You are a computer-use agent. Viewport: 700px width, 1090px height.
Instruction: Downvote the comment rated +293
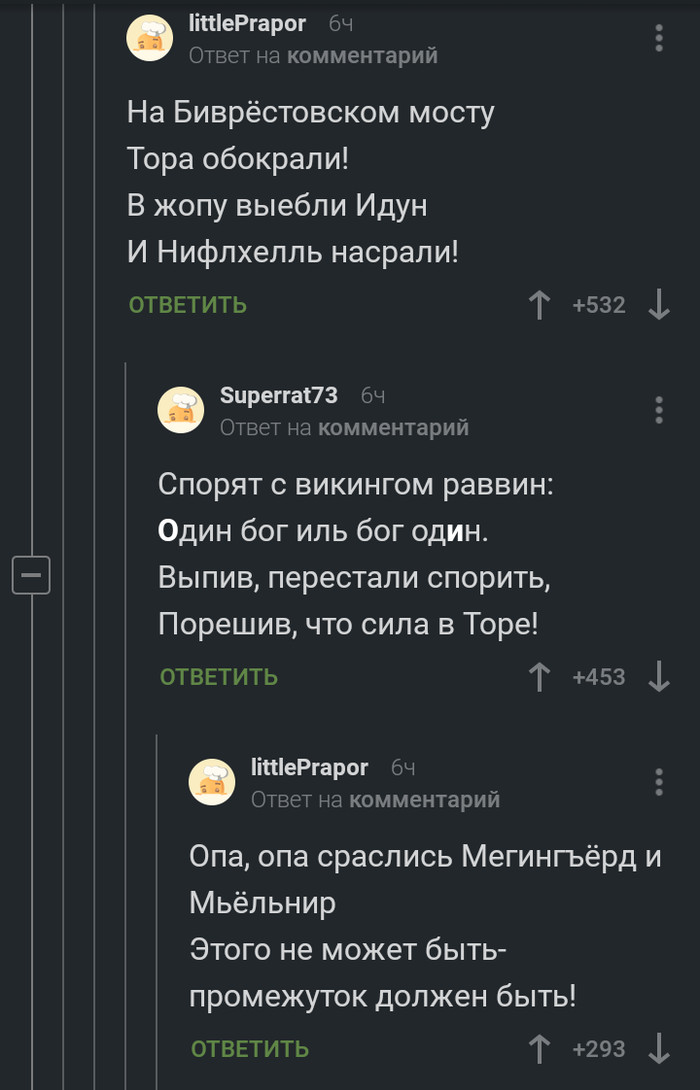659,1049
